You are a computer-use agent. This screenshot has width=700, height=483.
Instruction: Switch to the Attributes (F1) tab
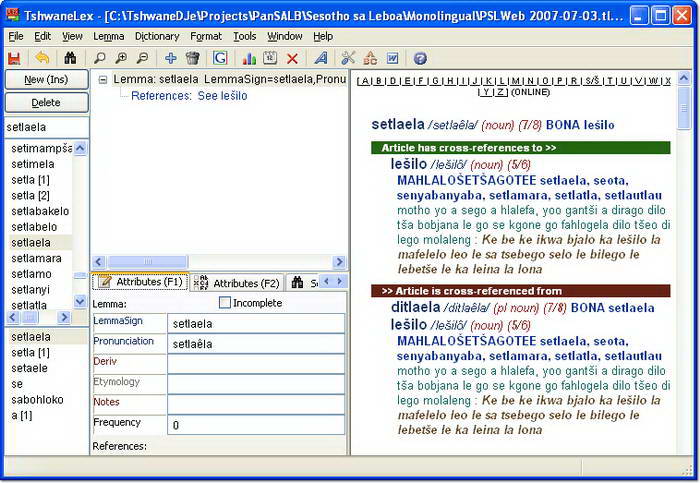click(141, 282)
